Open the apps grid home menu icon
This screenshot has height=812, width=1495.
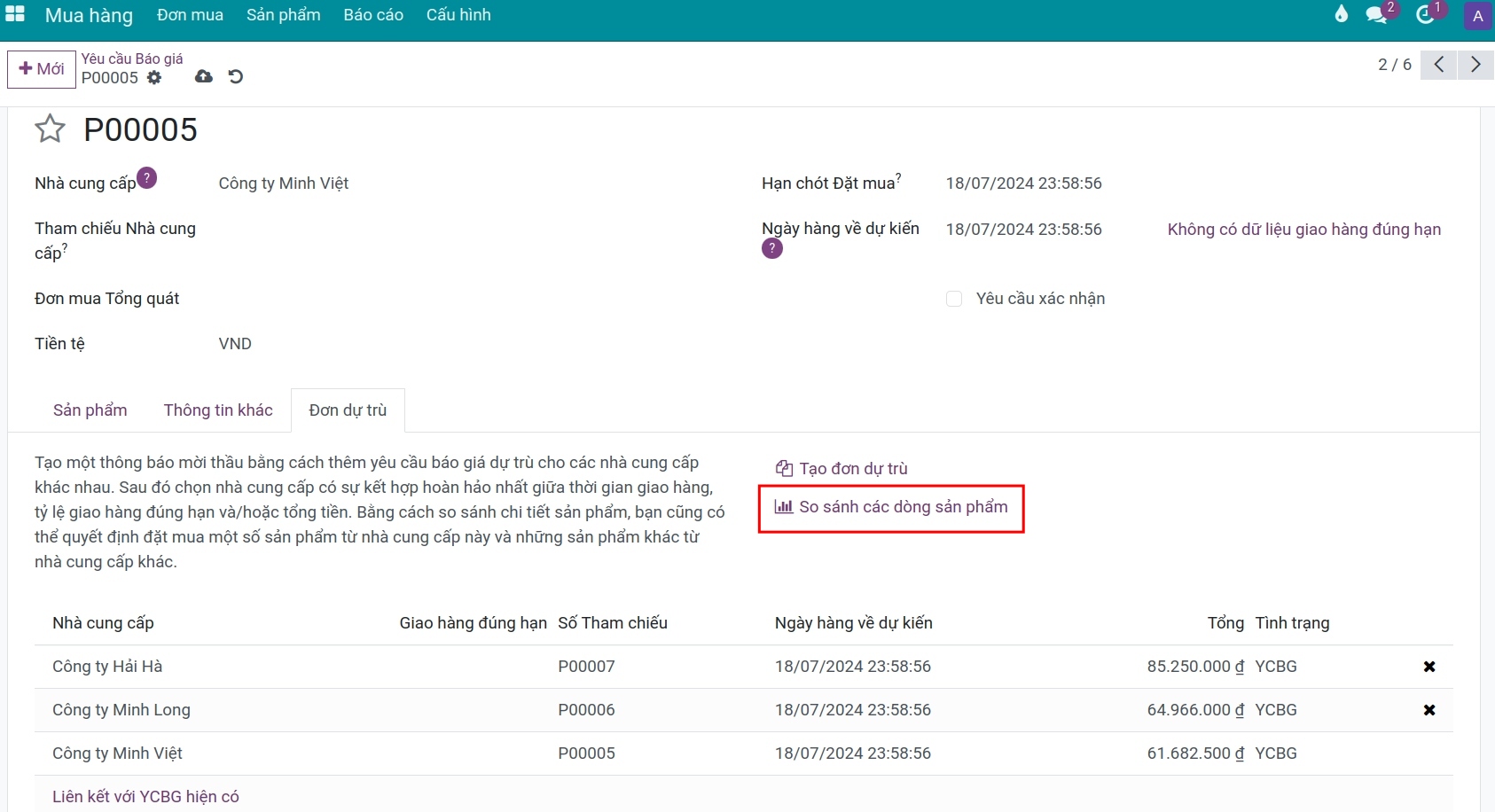coord(15,14)
